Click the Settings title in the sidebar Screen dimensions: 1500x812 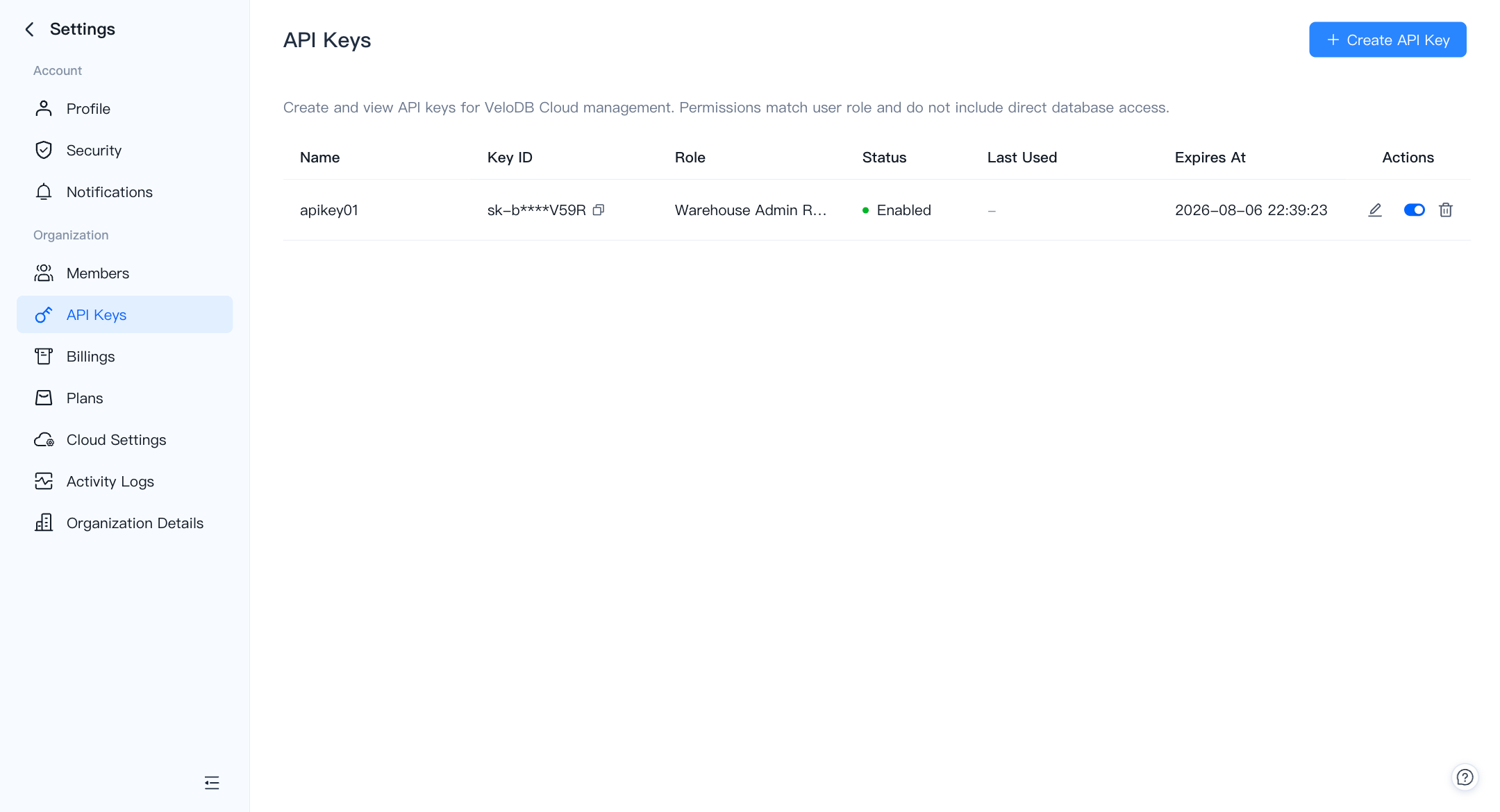point(83,29)
